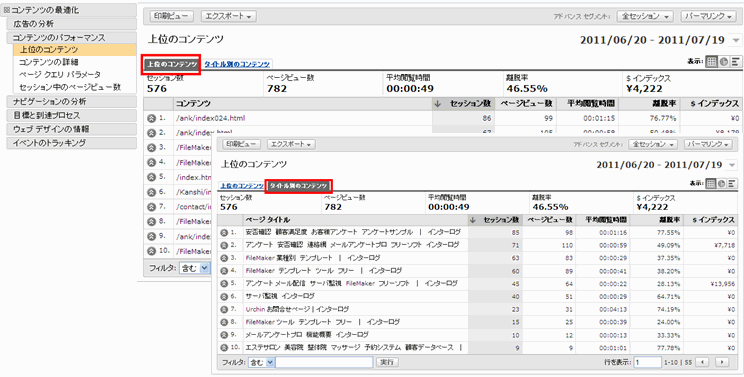Screen dimensions: 744x377
Task: Click drill-down icon for back panel row 6 /Kanshi
Action: pyautogui.click(x=152, y=192)
